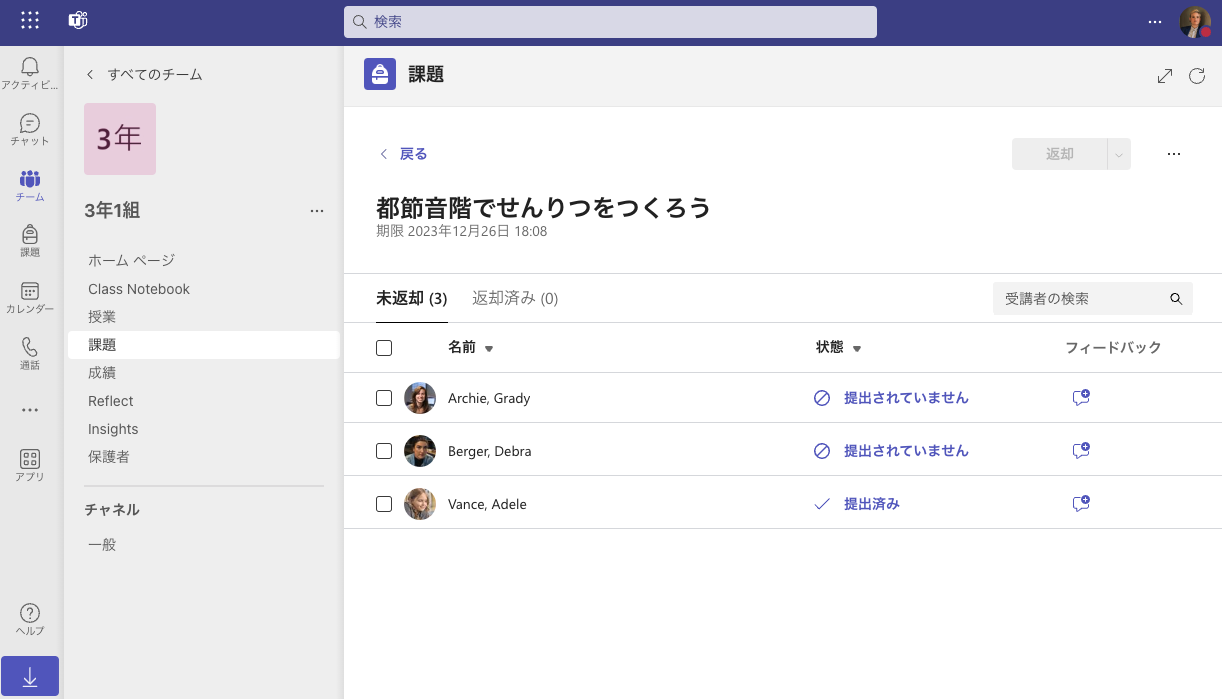Open the アクティビティ panel in the sidebar
Image resolution: width=1222 pixels, height=699 pixels.
tap(29, 70)
